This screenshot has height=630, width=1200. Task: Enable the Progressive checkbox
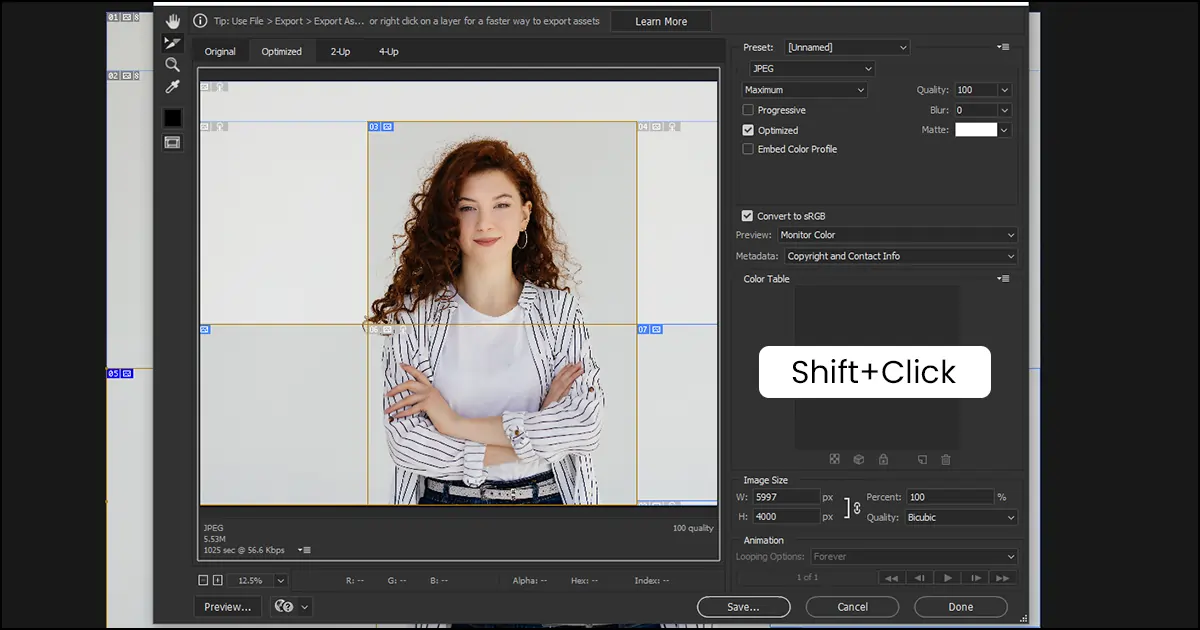747,109
